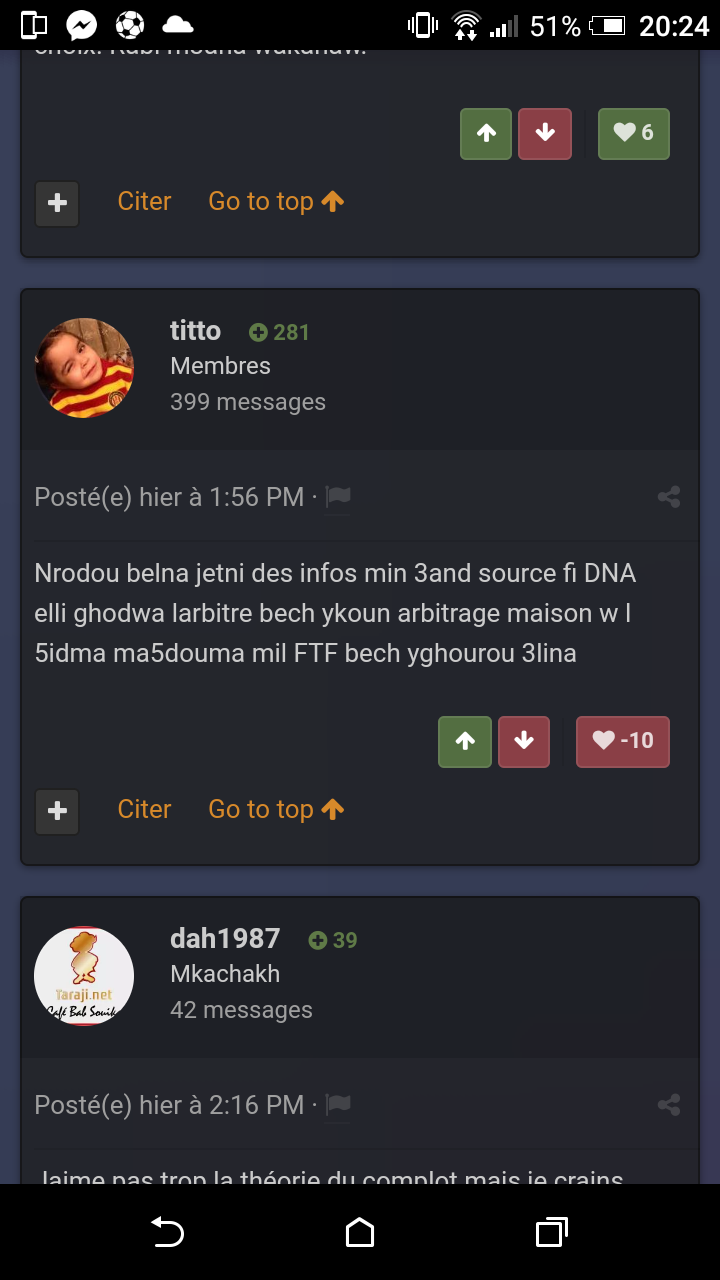
Task: Upvote the top post with green arrow
Action: [486, 134]
